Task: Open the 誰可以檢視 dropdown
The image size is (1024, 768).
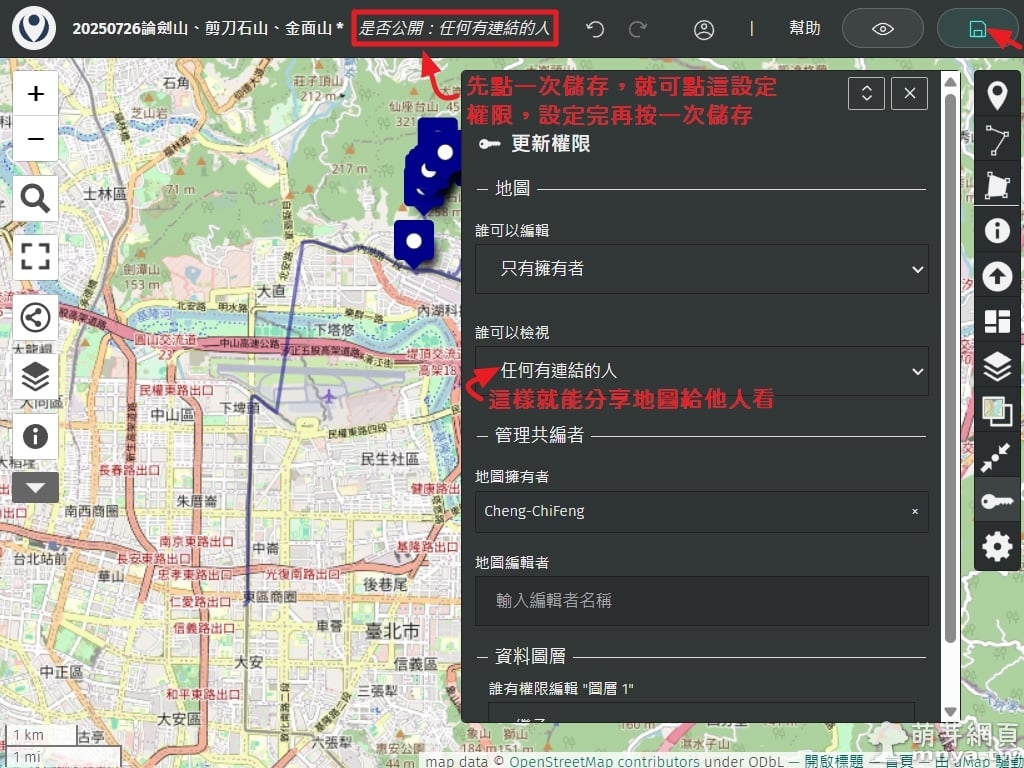Action: click(x=701, y=371)
